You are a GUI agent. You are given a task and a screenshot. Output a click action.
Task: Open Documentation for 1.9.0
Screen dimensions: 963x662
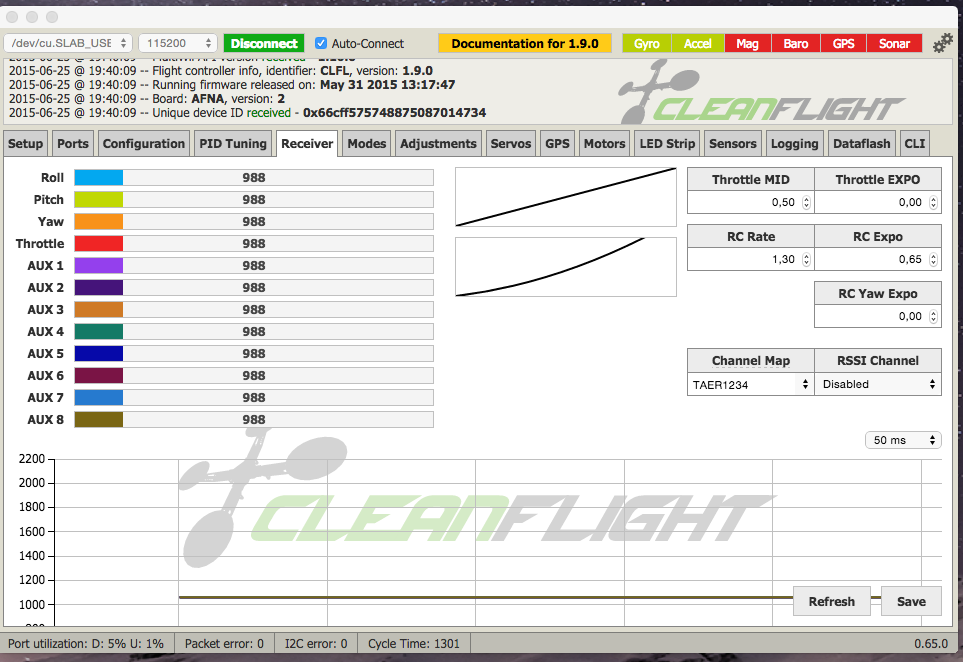525,44
